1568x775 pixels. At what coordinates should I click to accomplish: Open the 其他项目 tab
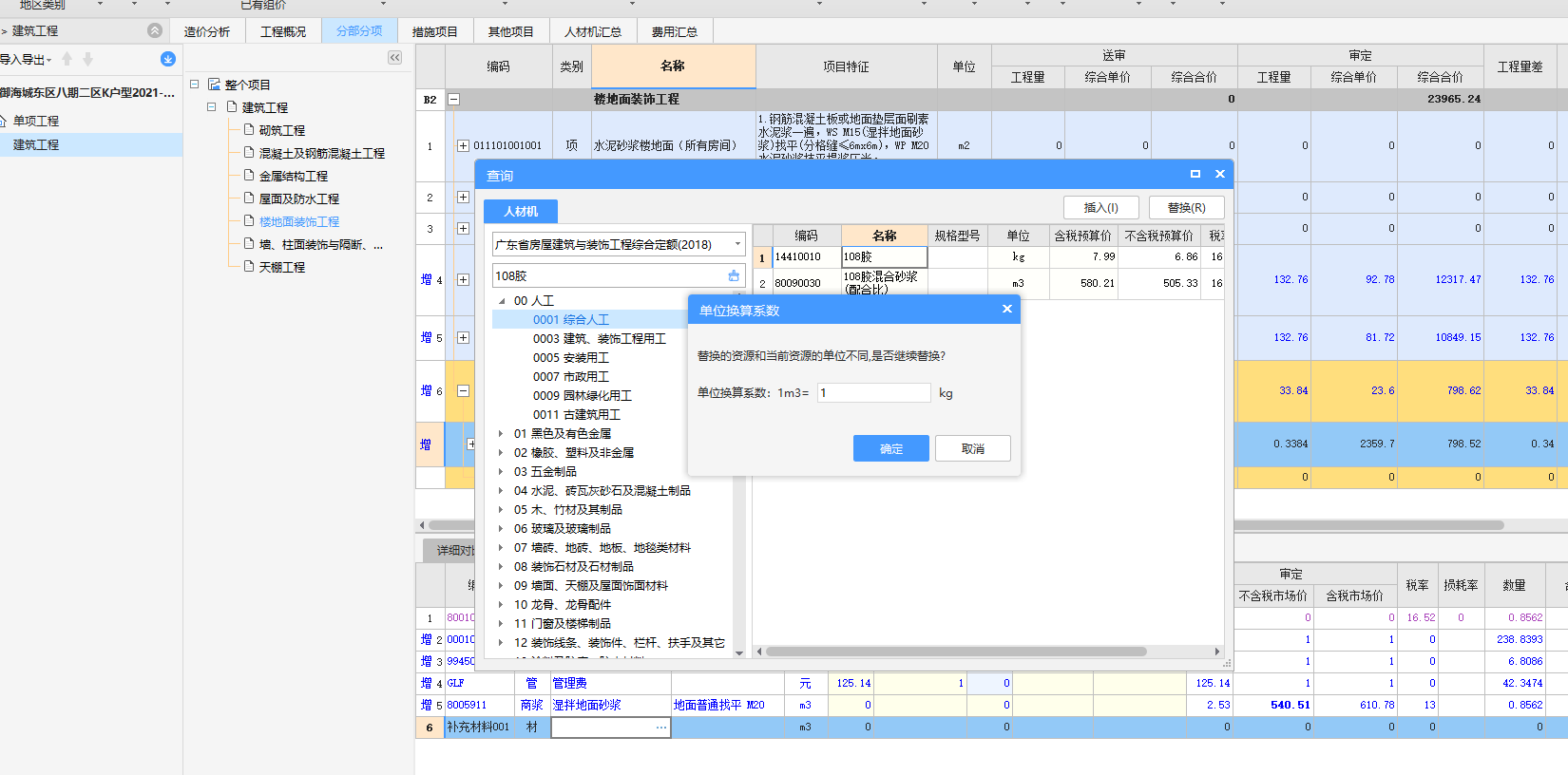point(511,31)
